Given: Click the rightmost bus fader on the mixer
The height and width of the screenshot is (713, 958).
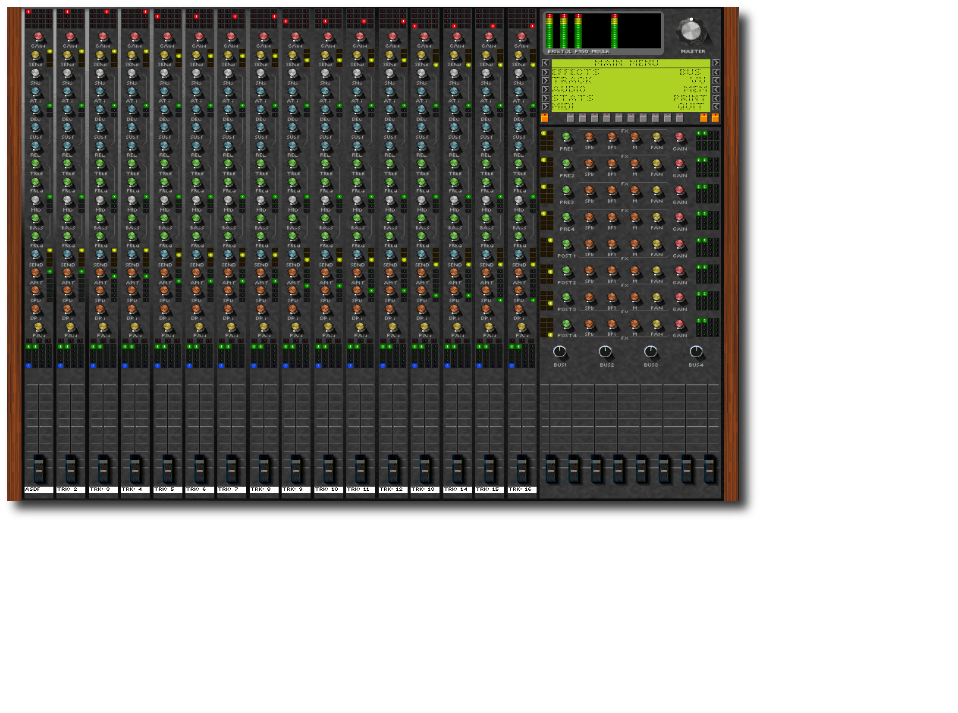Looking at the screenshot, I should [709, 468].
